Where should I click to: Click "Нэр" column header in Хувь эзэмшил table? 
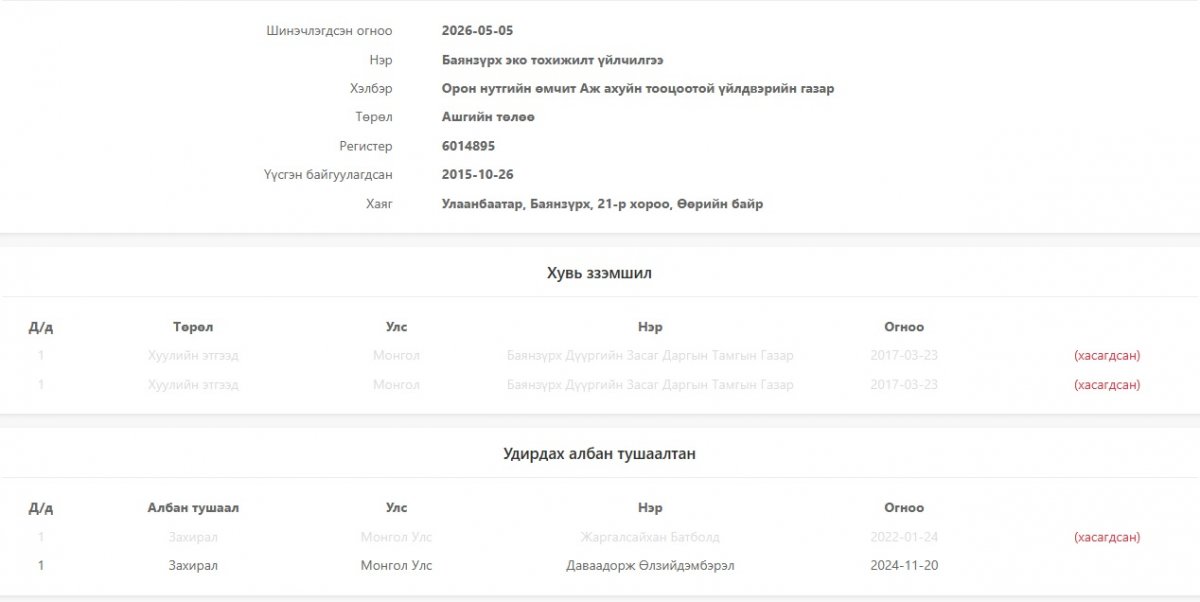(650, 327)
